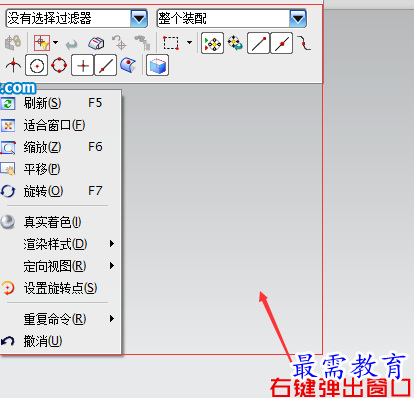Screen dimensions: 414x398
Task: Open the 整个装配 selection scope dropdown
Action: (232, 18)
